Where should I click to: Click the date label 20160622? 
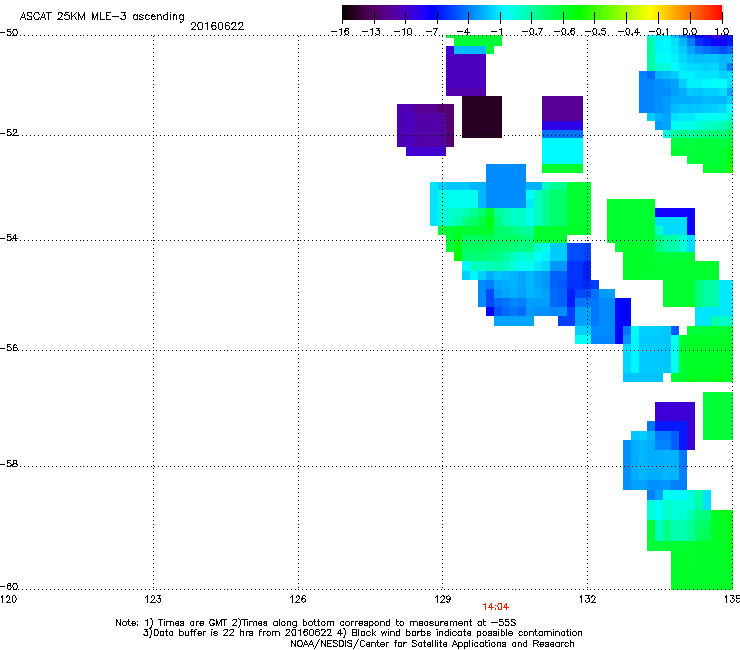pos(217,26)
